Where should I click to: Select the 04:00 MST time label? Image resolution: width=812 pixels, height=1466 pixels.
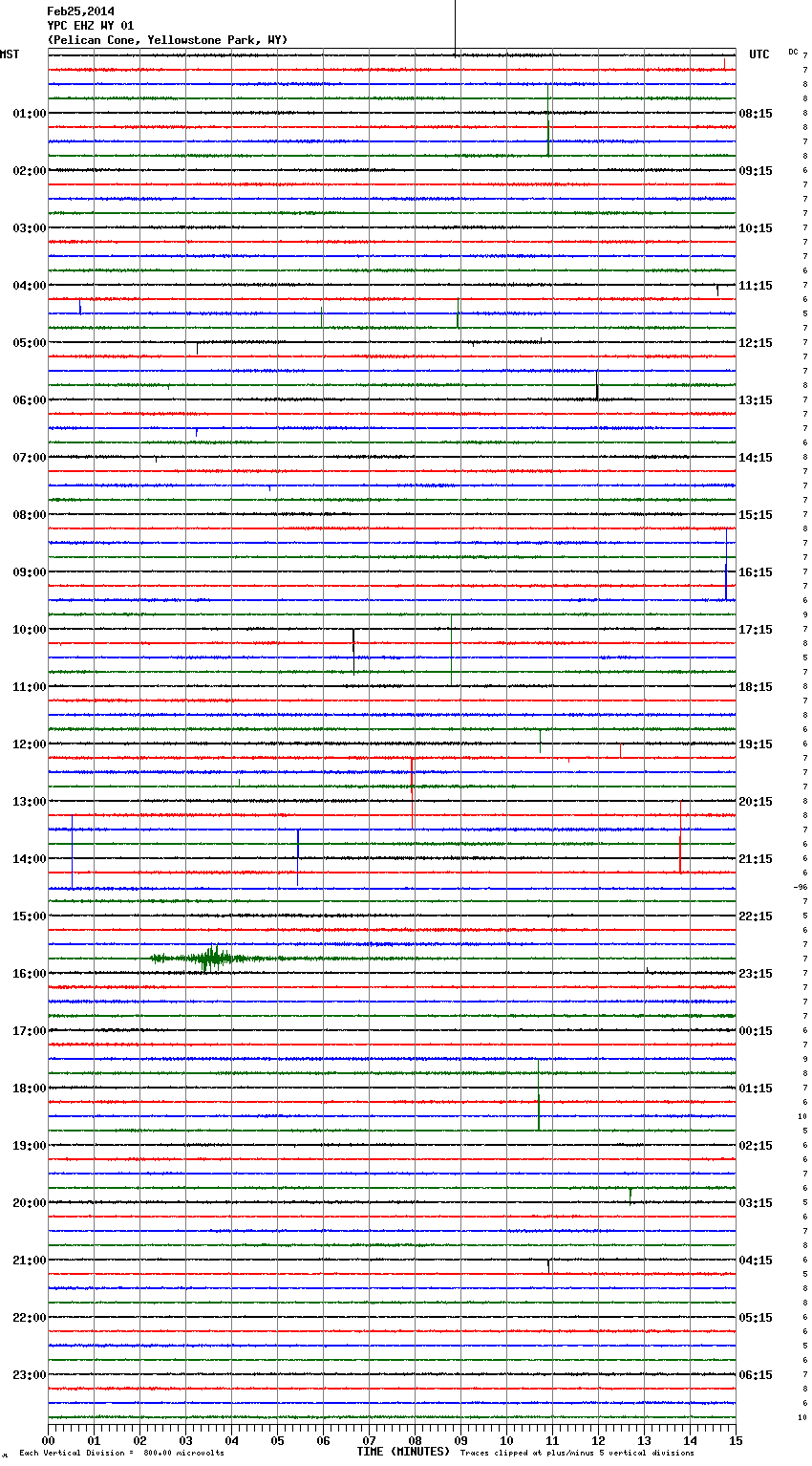coord(30,286)
